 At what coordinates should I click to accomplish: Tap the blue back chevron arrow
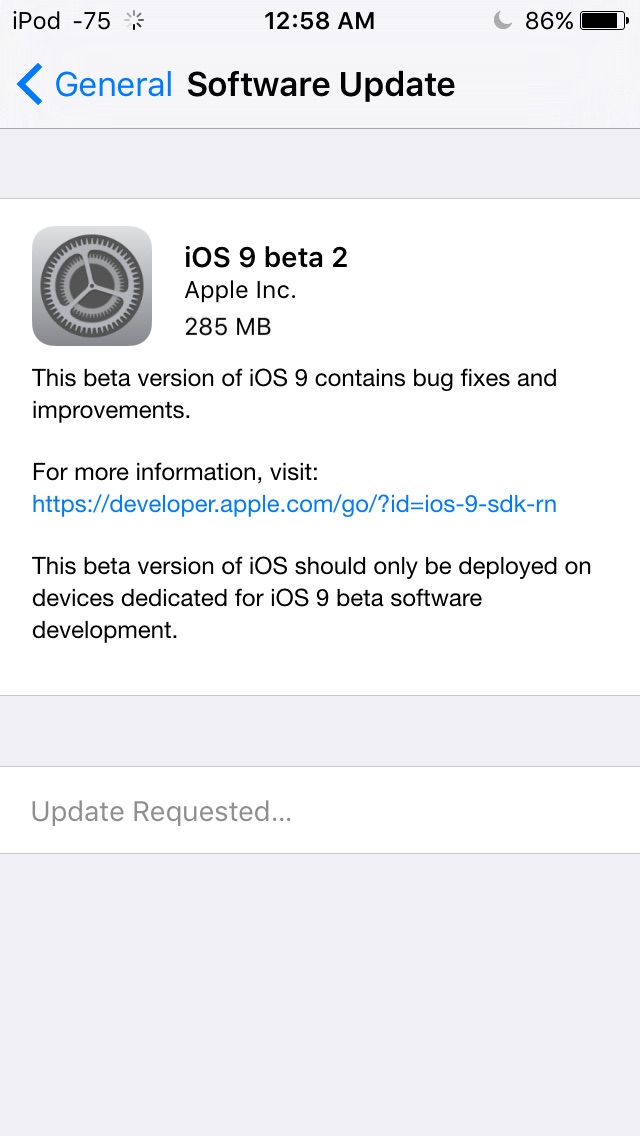[x=30, y=84]
